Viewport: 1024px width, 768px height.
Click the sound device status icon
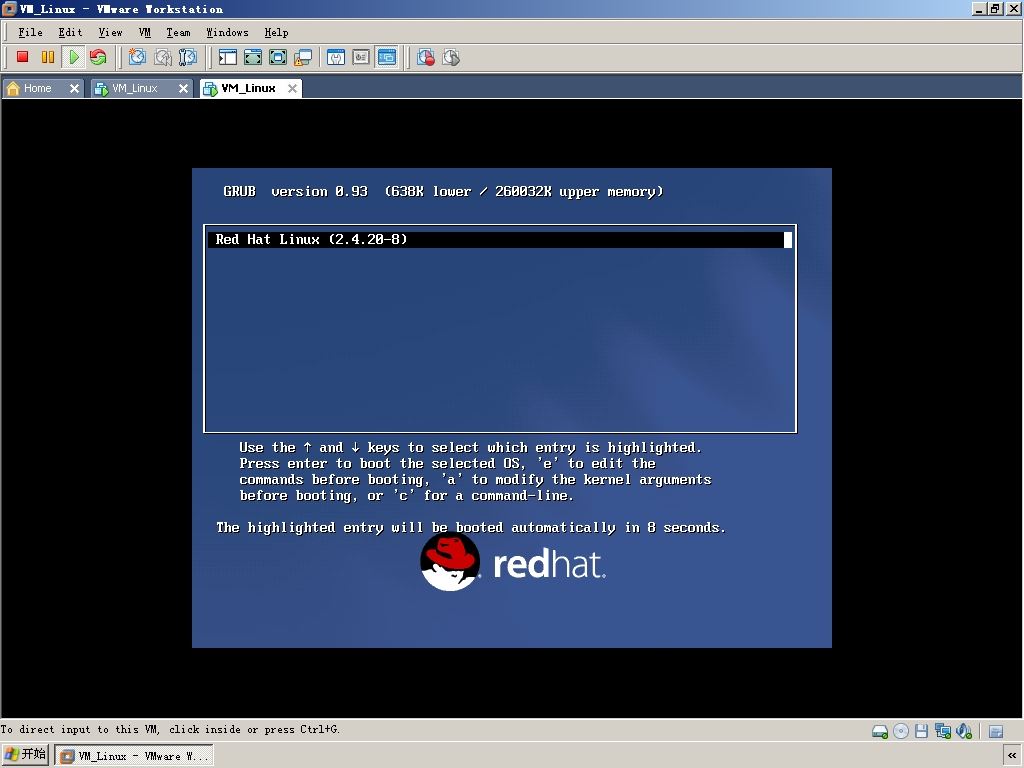(x=964, y=731)
